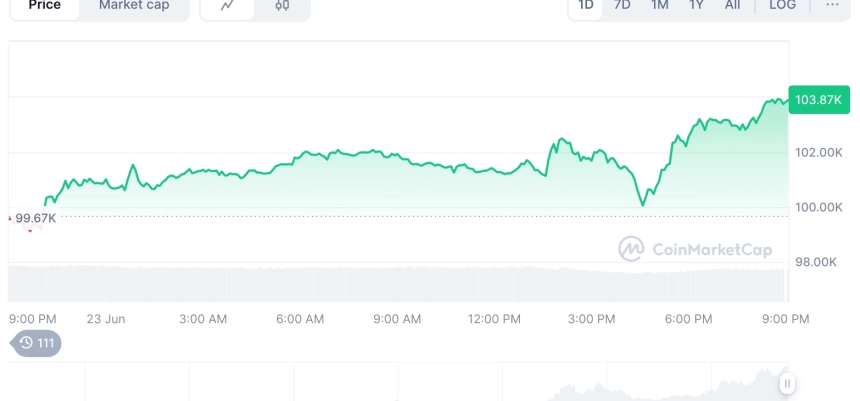
Task: Click the 23 Jun date axis label
Action: click(x=106, y=319)
